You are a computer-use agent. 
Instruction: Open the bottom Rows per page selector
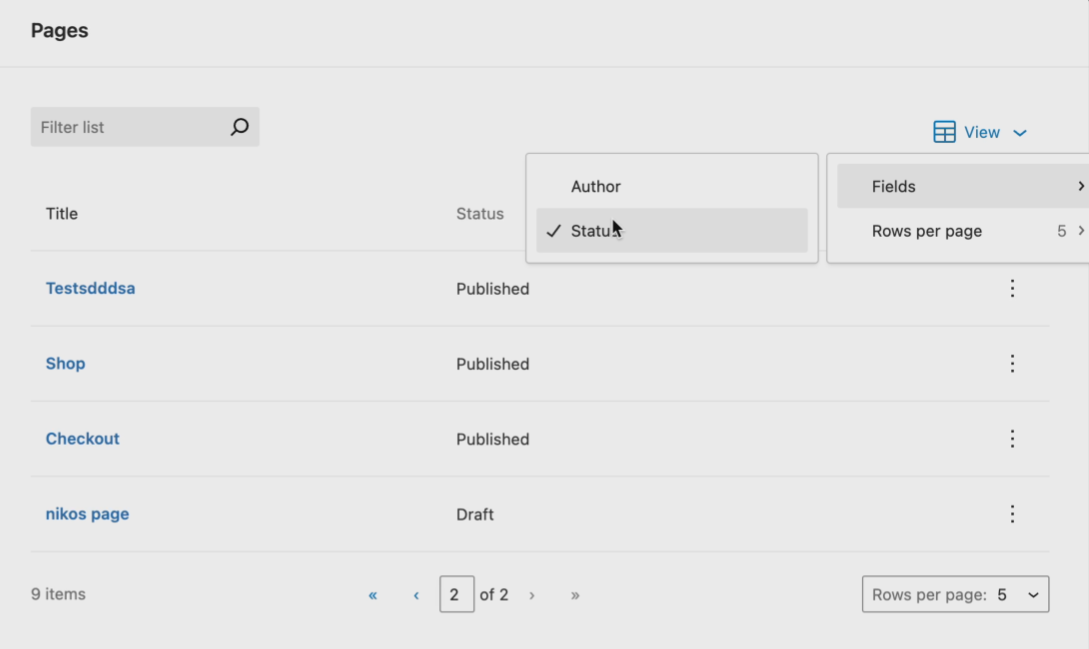coord(955,594)
